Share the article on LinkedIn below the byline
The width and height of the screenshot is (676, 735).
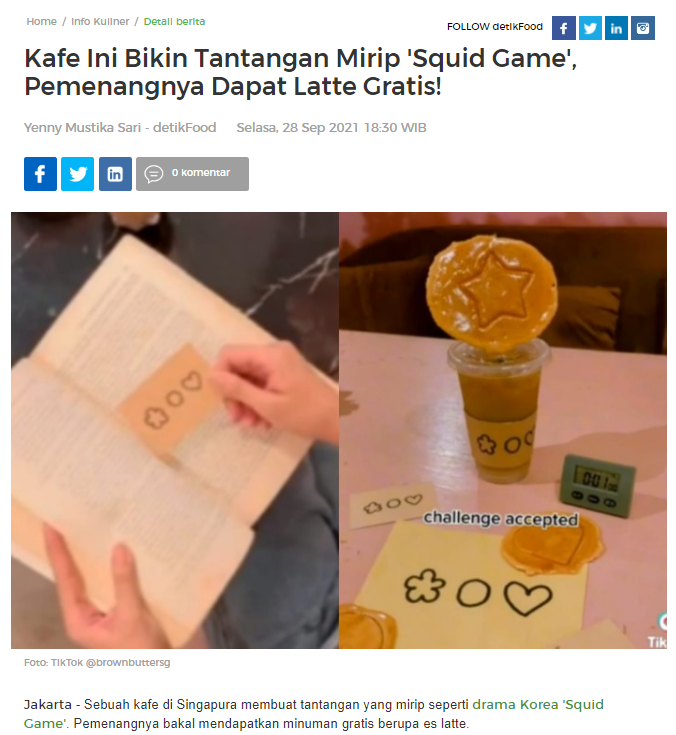[x=115, y=174]
